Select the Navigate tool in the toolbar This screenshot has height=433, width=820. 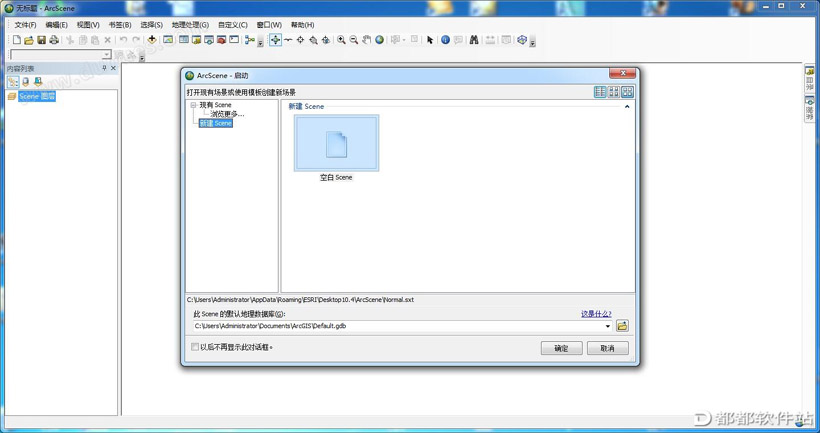coord(275,40)
